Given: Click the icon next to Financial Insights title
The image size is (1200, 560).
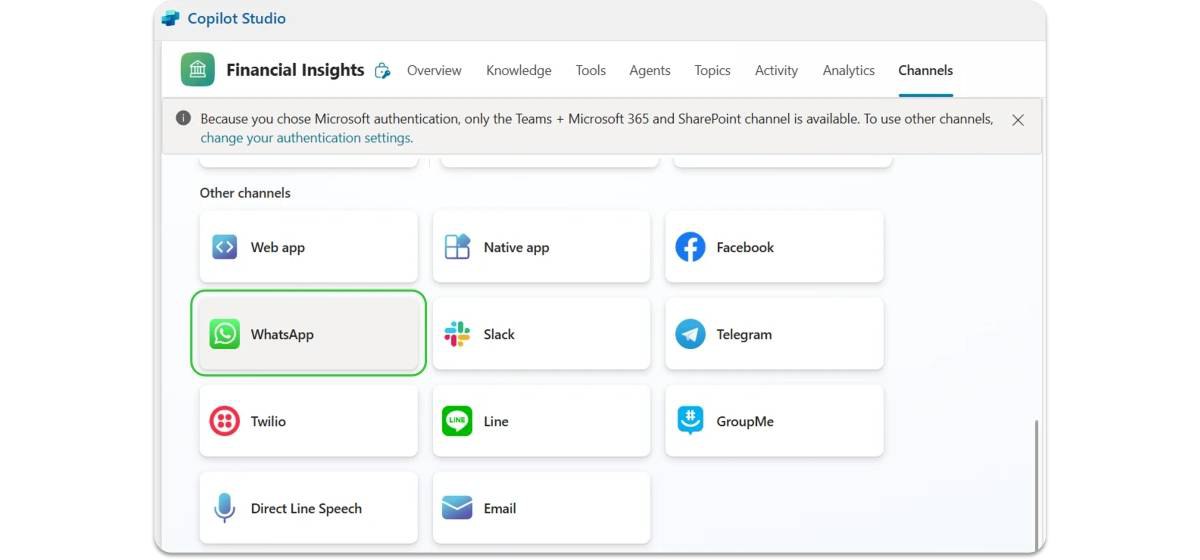Looking at the screenshot, I should click(382, 71).
